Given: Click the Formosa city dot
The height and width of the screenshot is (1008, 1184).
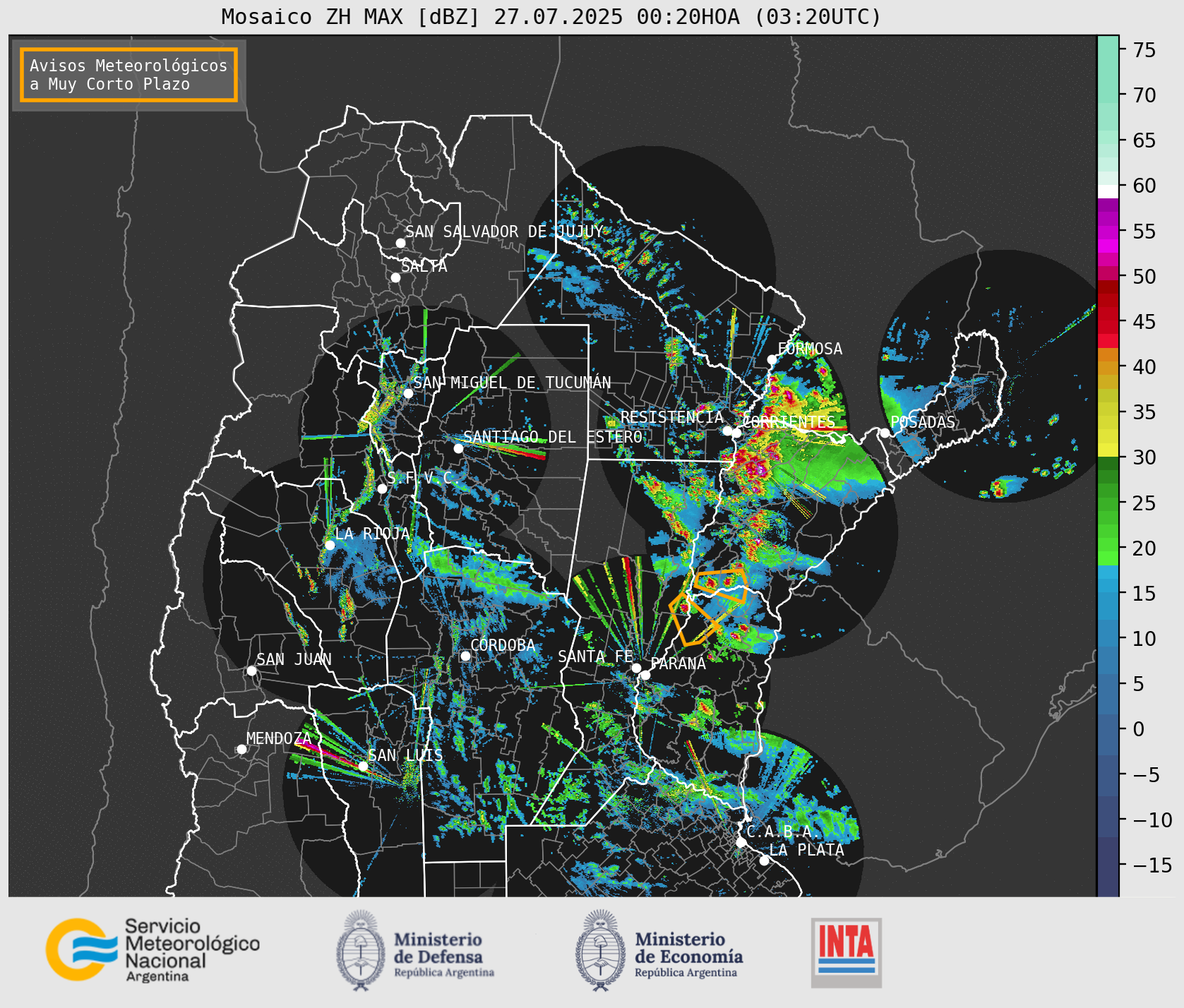Looking at the screenshot, I should 772,359.
